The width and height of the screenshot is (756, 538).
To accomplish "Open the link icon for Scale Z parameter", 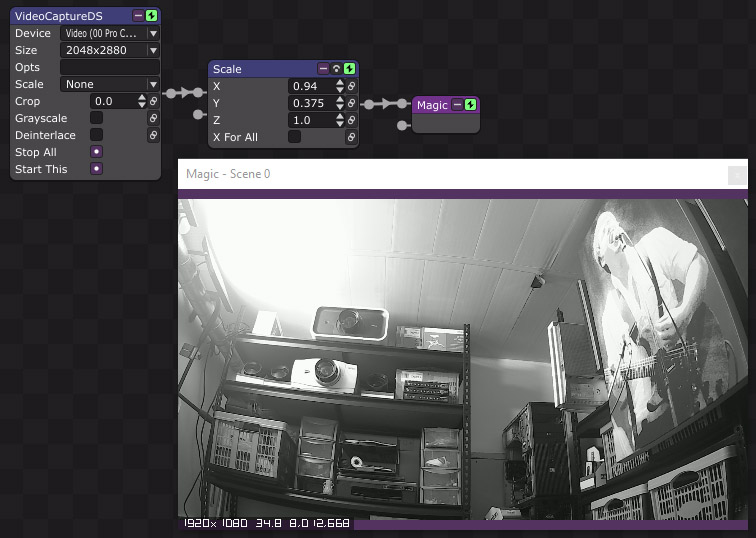I will [351, 120].
